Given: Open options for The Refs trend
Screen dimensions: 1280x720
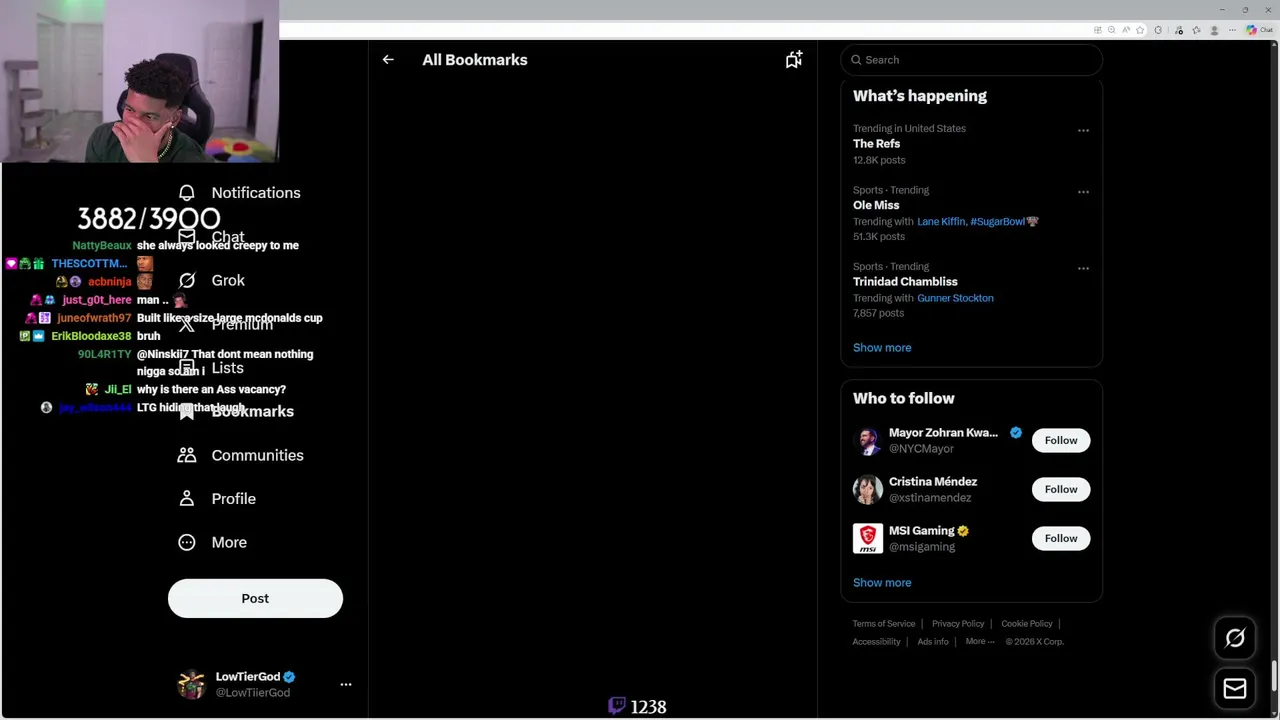Looking at the screenshot, I should [1083, 130].
